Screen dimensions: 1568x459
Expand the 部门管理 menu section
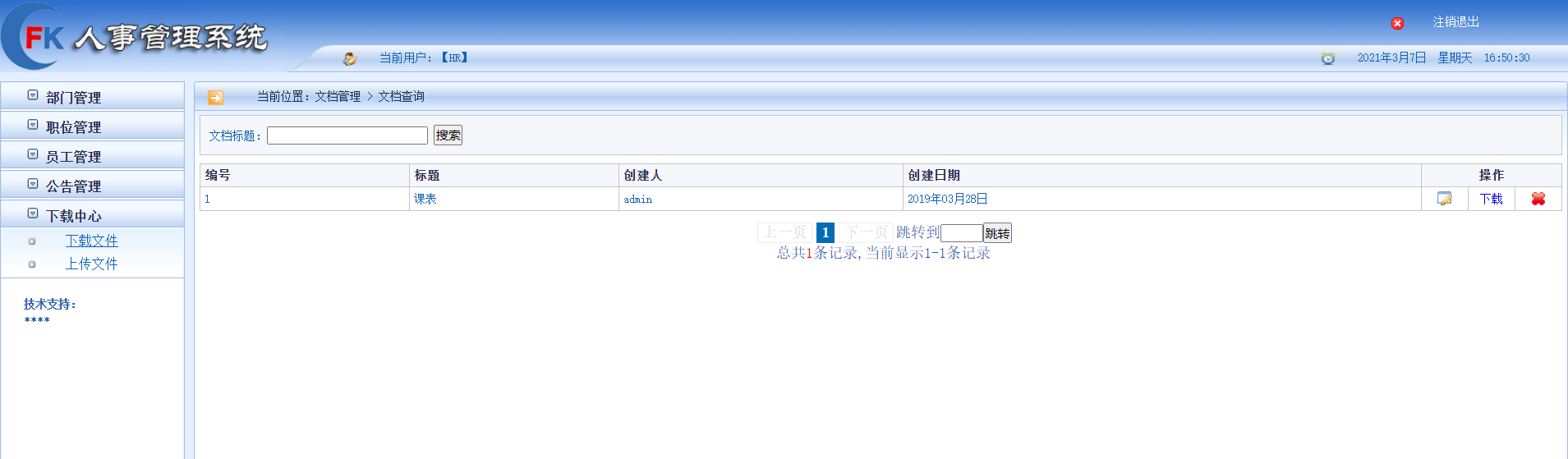click(x=92, y=97)
